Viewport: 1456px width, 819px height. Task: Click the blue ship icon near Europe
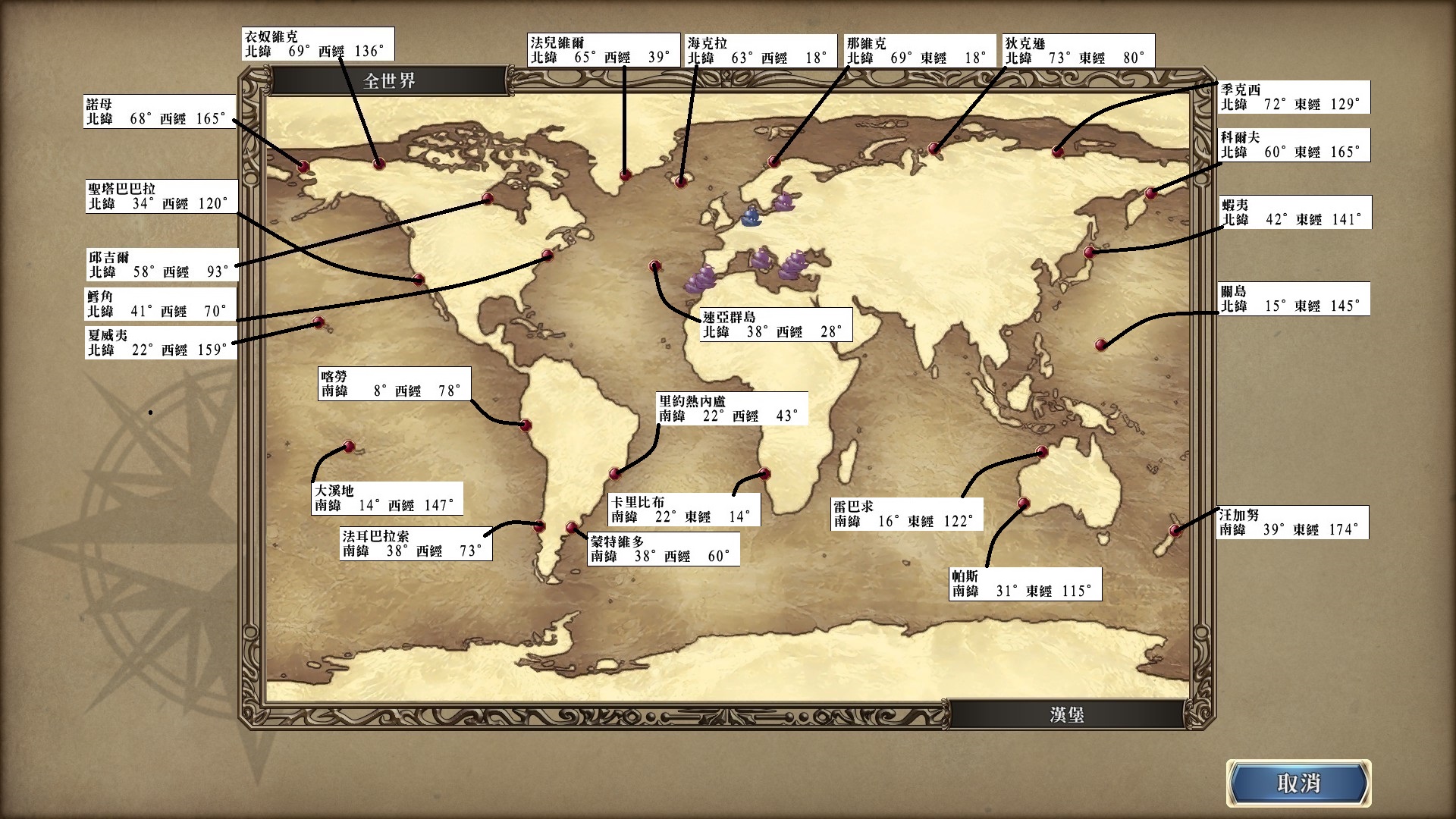pyautogui.click(x=751, y=217)
